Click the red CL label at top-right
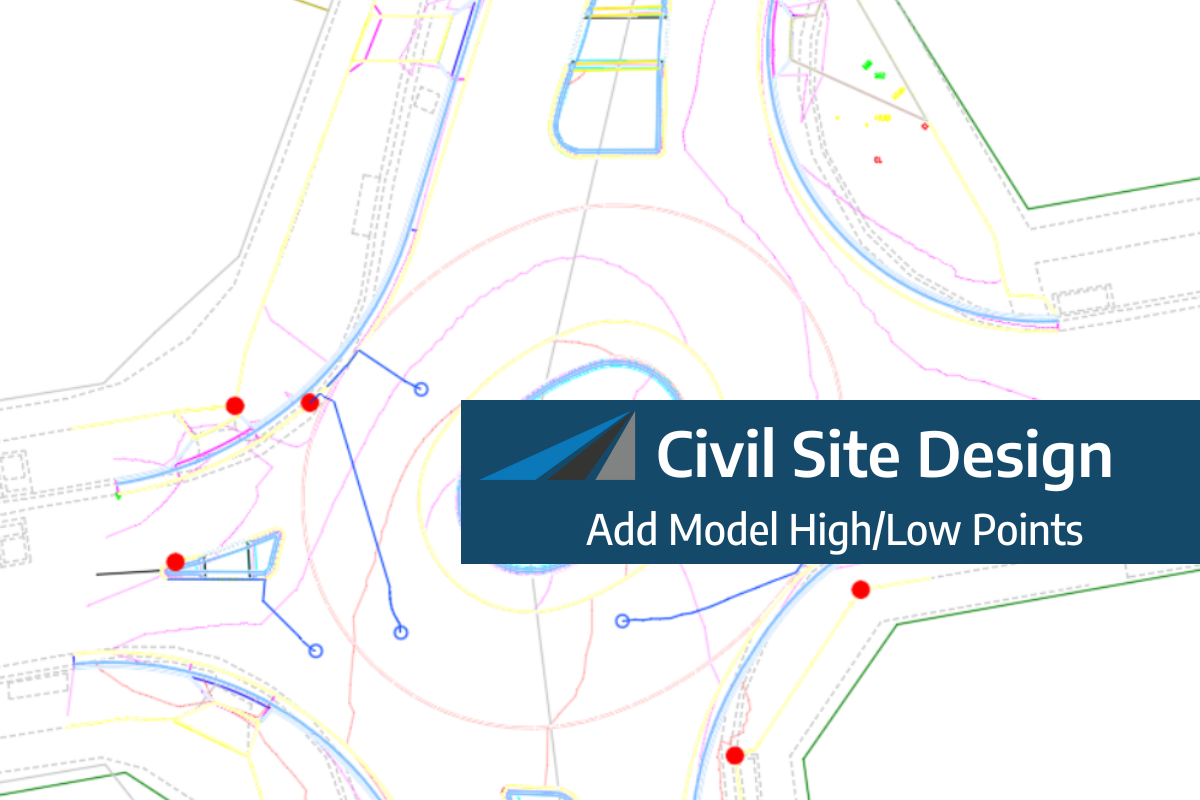The height and width of the screenshot is (800, 1200). [877, 159]
